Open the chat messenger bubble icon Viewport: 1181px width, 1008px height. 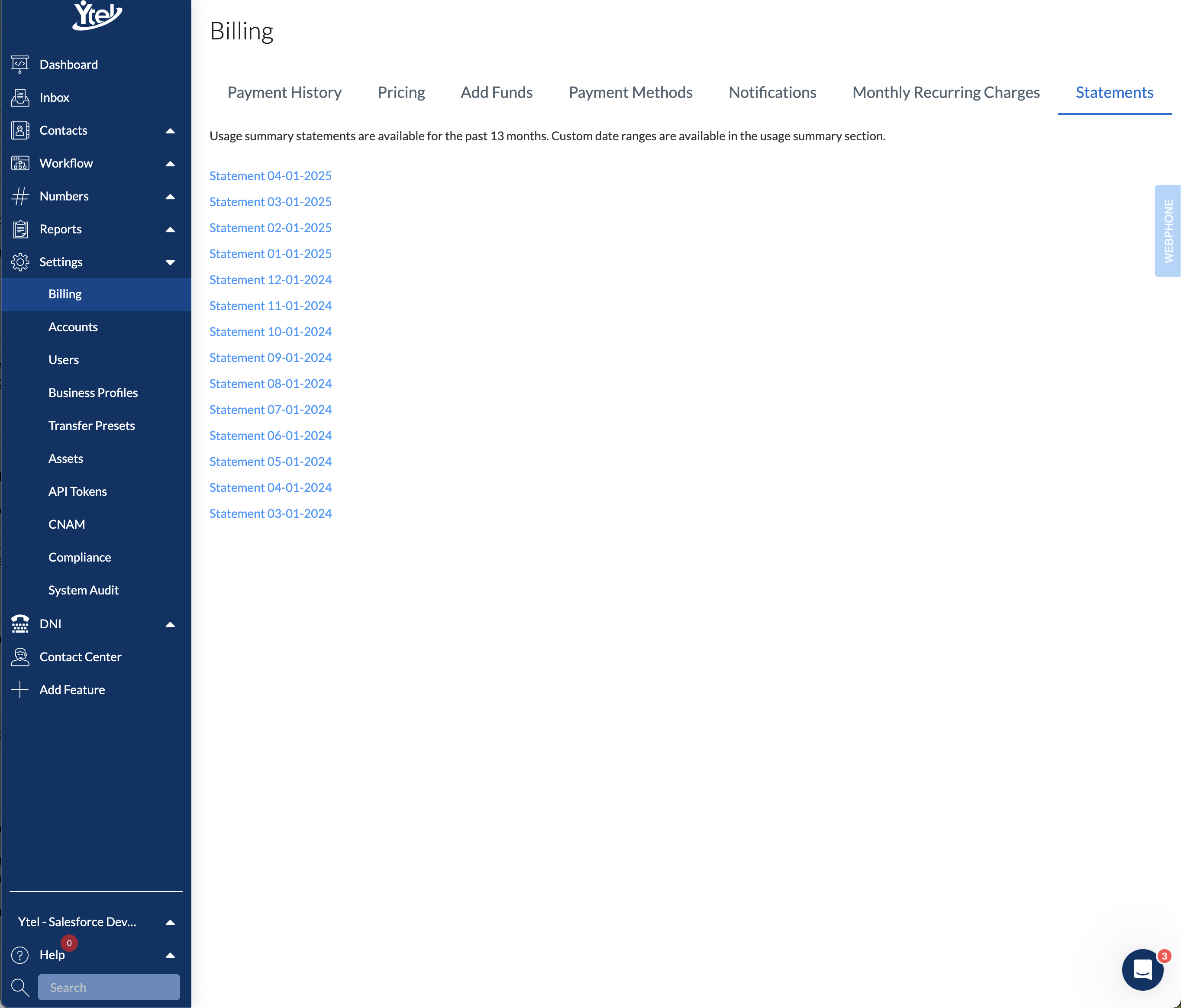tap(1142, 969)
